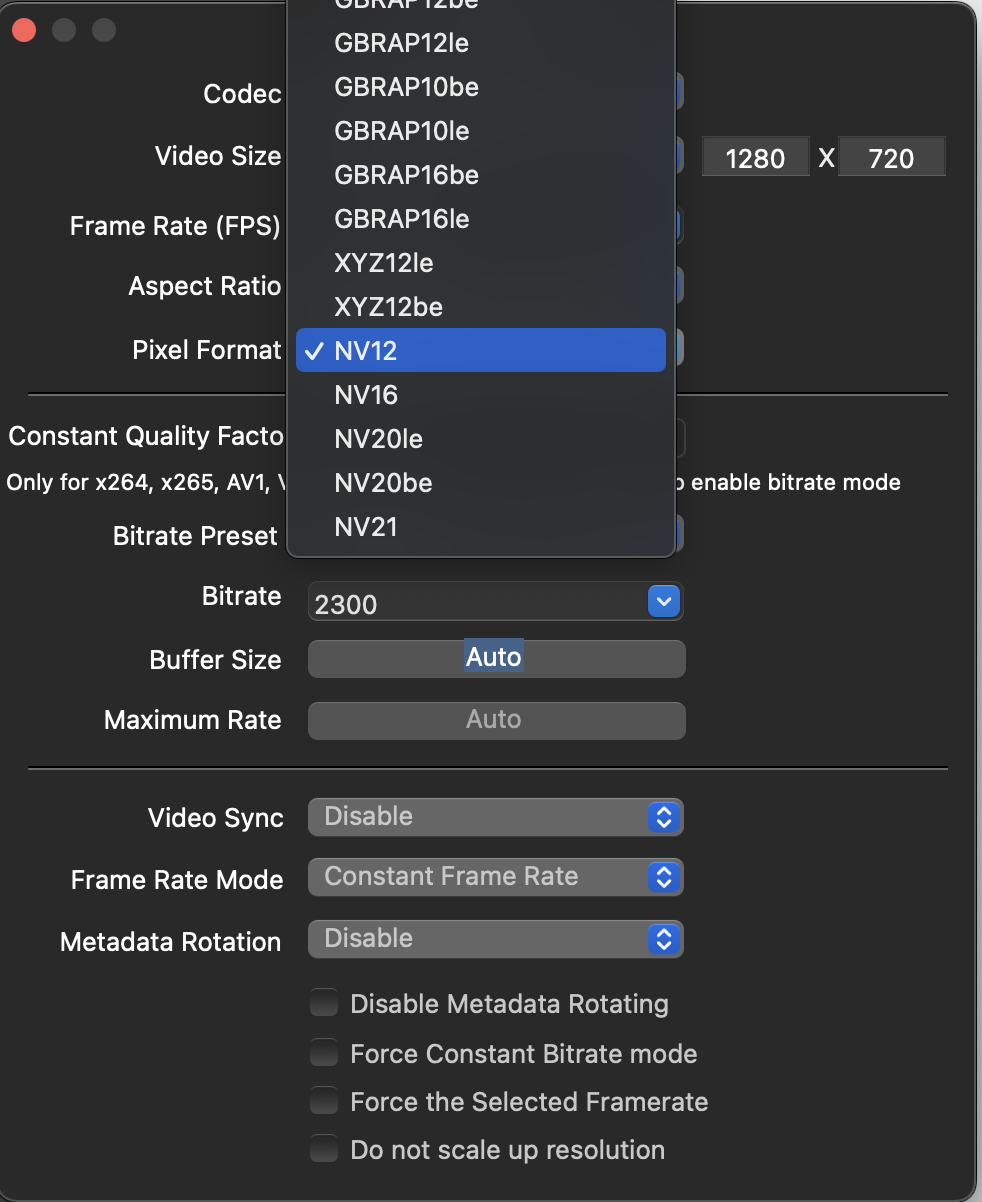The width and height of the screenshot is (982, 1202).
Task: Enable Do not scale up resolution
Action: click(x=324, y=1150)
